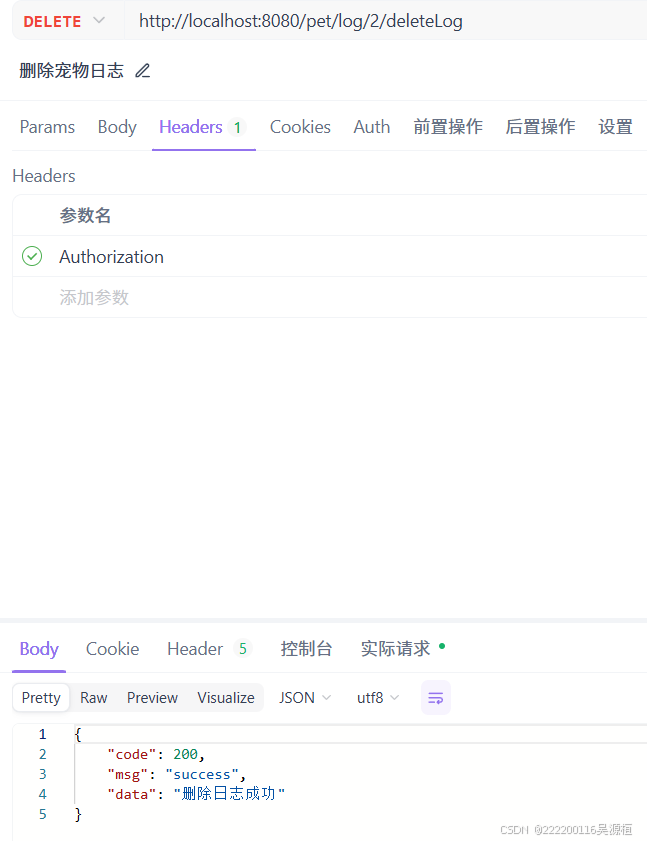Click the "msg": "success" response line

pyautogui.click(x=177, y=774)
